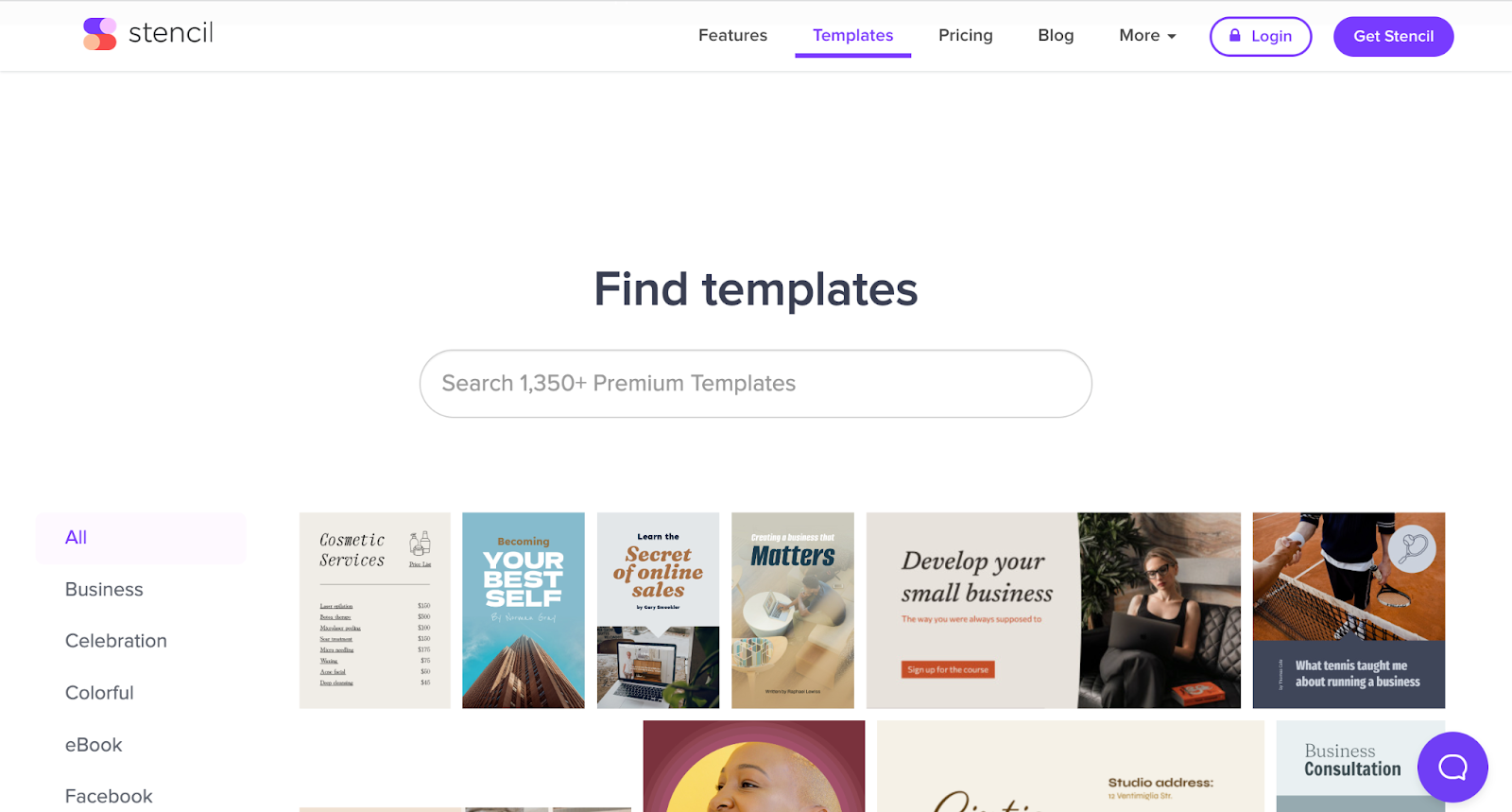Select the eBook category
Viewport: 1512px width, 812px height.
[94, 745]
